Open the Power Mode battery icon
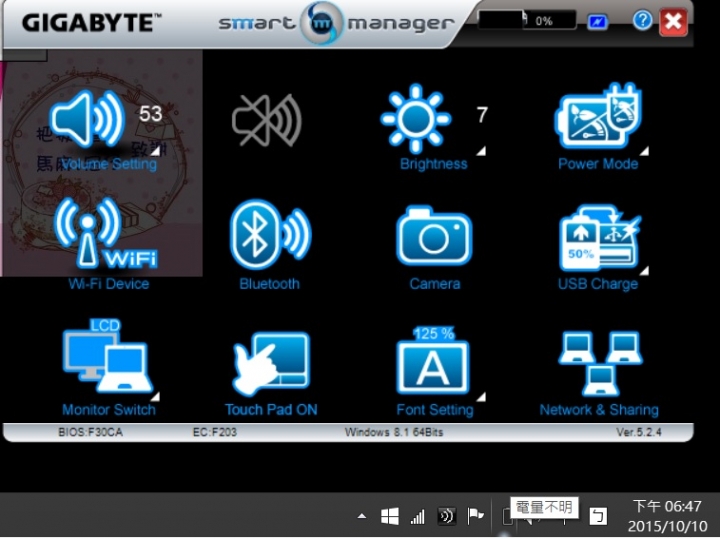 (x=598, y=116)
